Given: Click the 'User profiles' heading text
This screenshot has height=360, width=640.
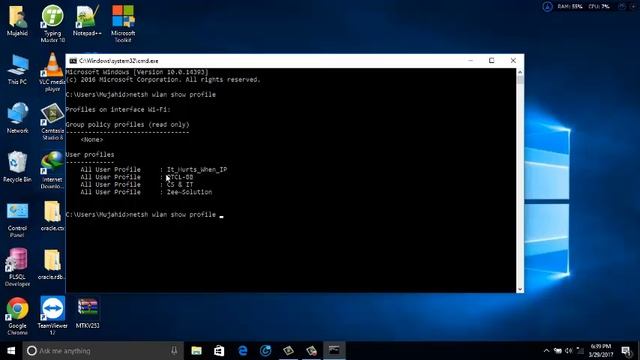Looking at the screenshot, I should pyautogui.click(x=90, y=155).
